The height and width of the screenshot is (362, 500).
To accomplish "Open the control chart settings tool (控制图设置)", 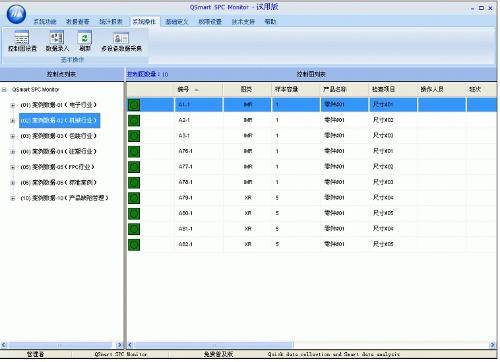I will [22, 41].
